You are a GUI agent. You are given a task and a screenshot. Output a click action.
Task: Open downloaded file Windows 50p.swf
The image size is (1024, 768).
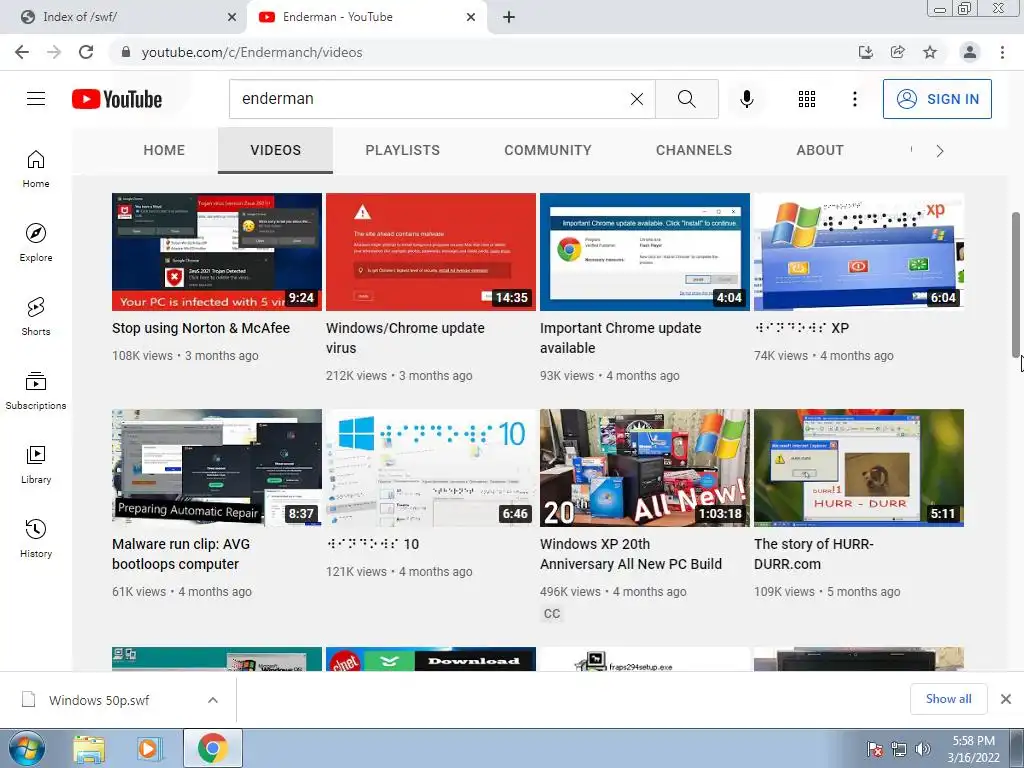99,700
